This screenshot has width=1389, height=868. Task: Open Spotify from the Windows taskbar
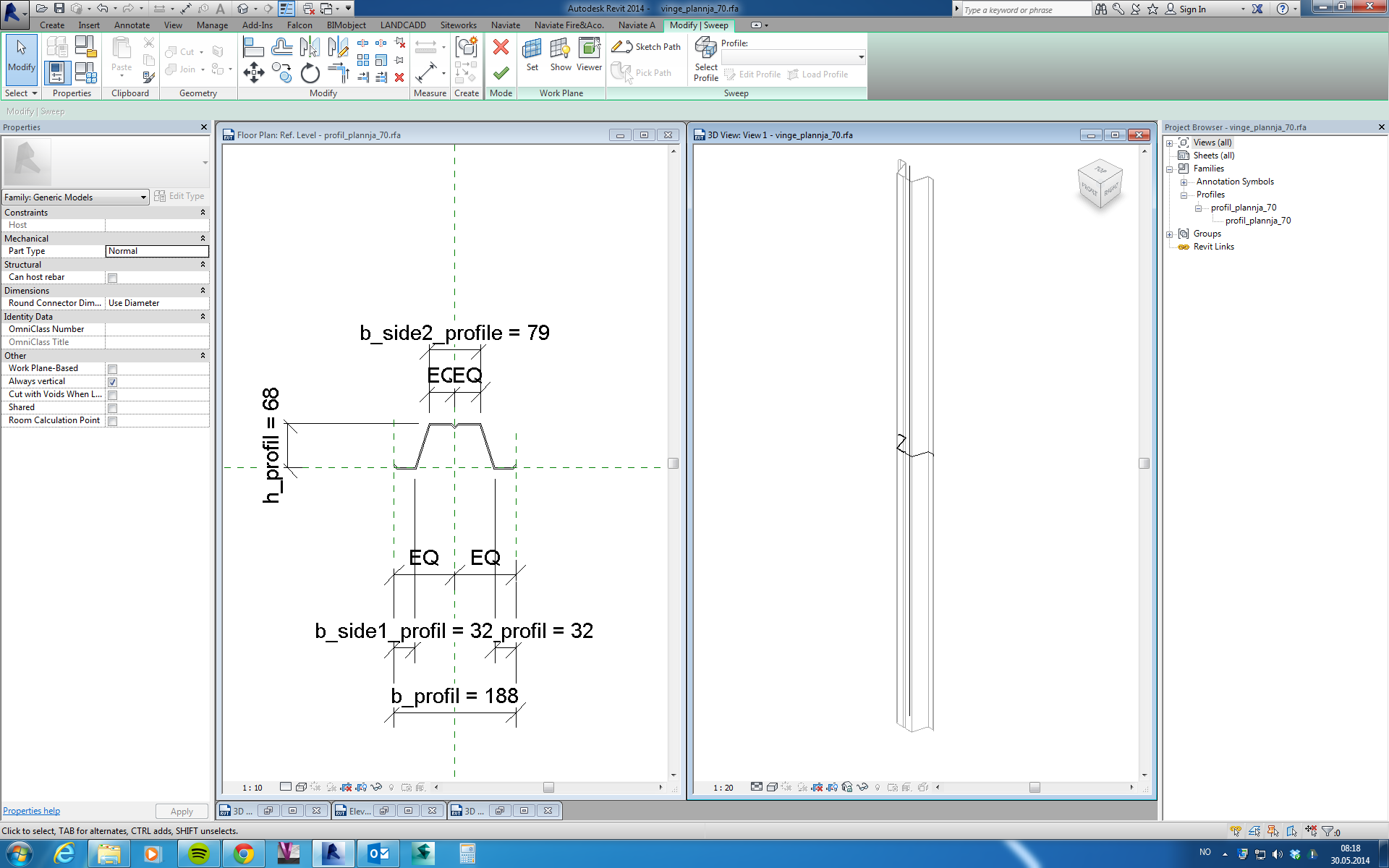[198, 854]
